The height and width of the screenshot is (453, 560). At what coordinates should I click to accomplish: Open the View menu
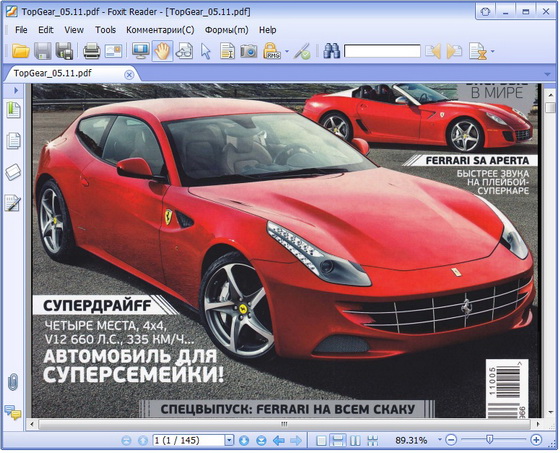click(x=74, y=30)
